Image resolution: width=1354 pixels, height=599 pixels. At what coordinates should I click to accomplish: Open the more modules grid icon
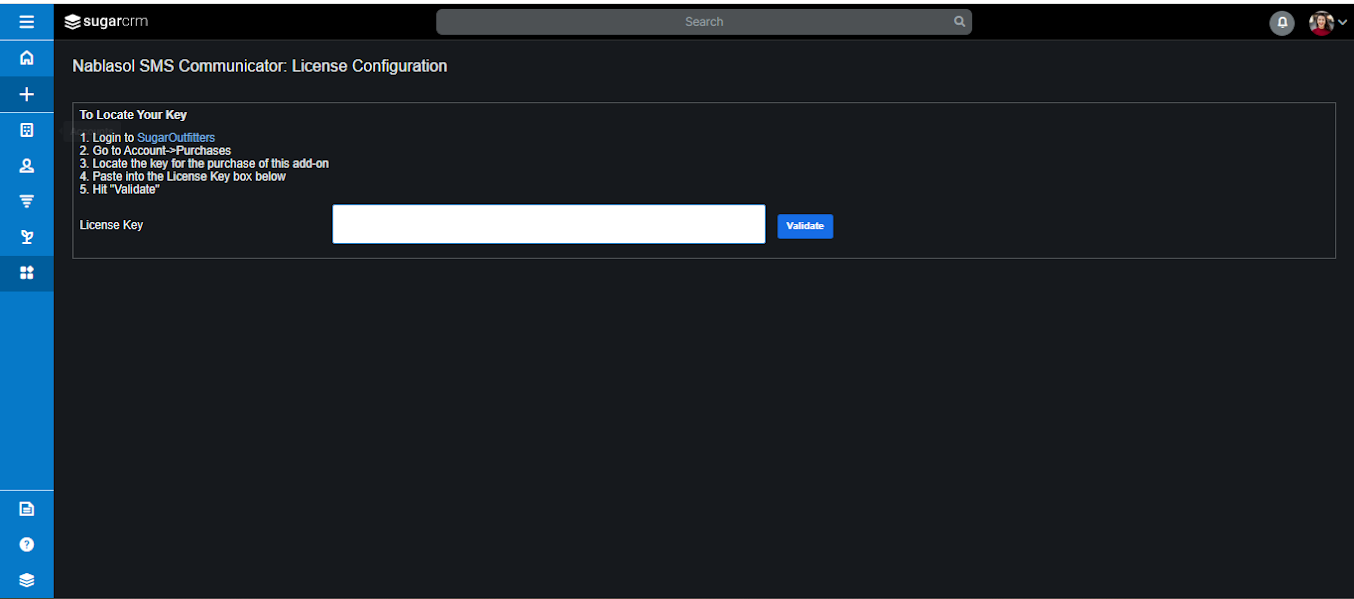[27, 272]
